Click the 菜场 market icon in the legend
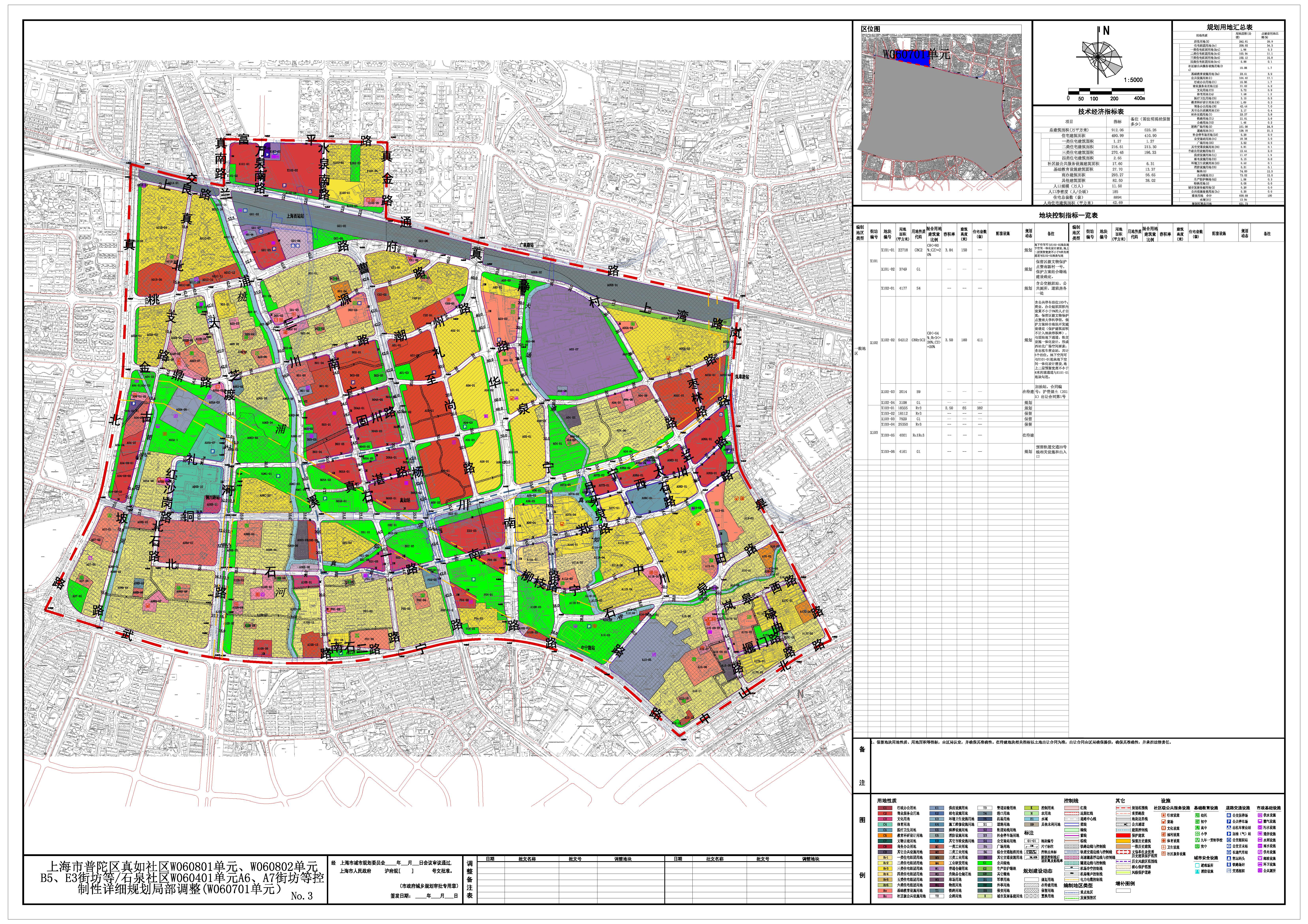1308x924 pixels. (1163, 821)
